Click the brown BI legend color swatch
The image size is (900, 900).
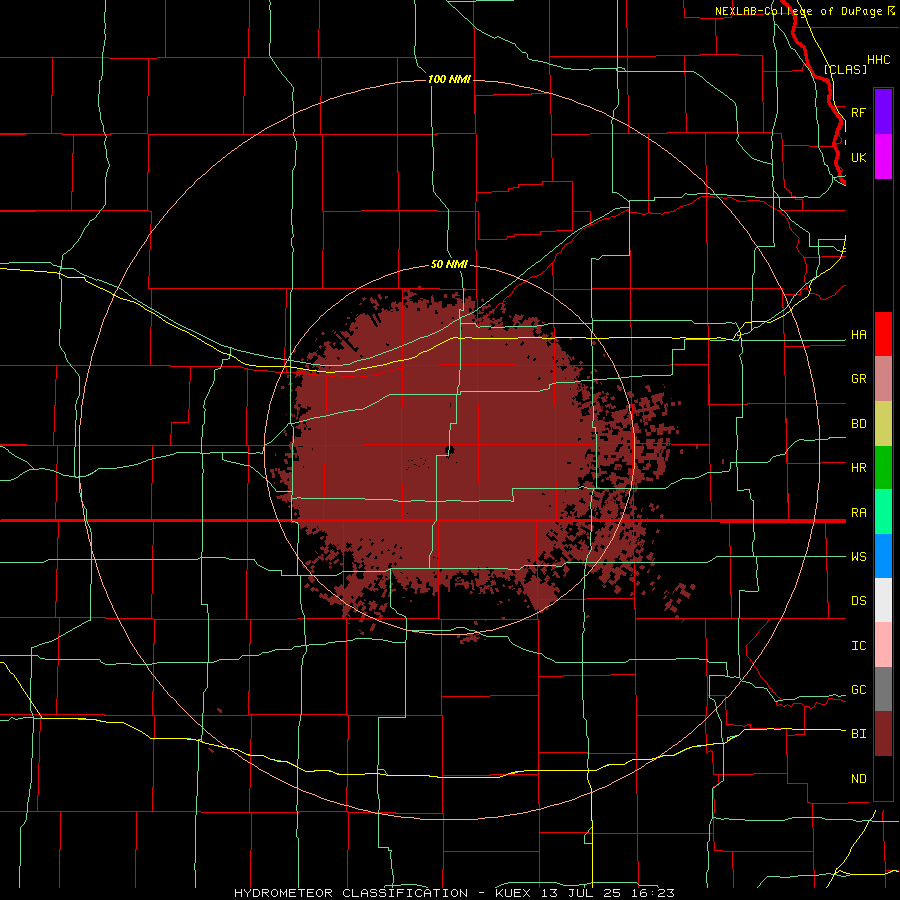[x=883, y=734]
